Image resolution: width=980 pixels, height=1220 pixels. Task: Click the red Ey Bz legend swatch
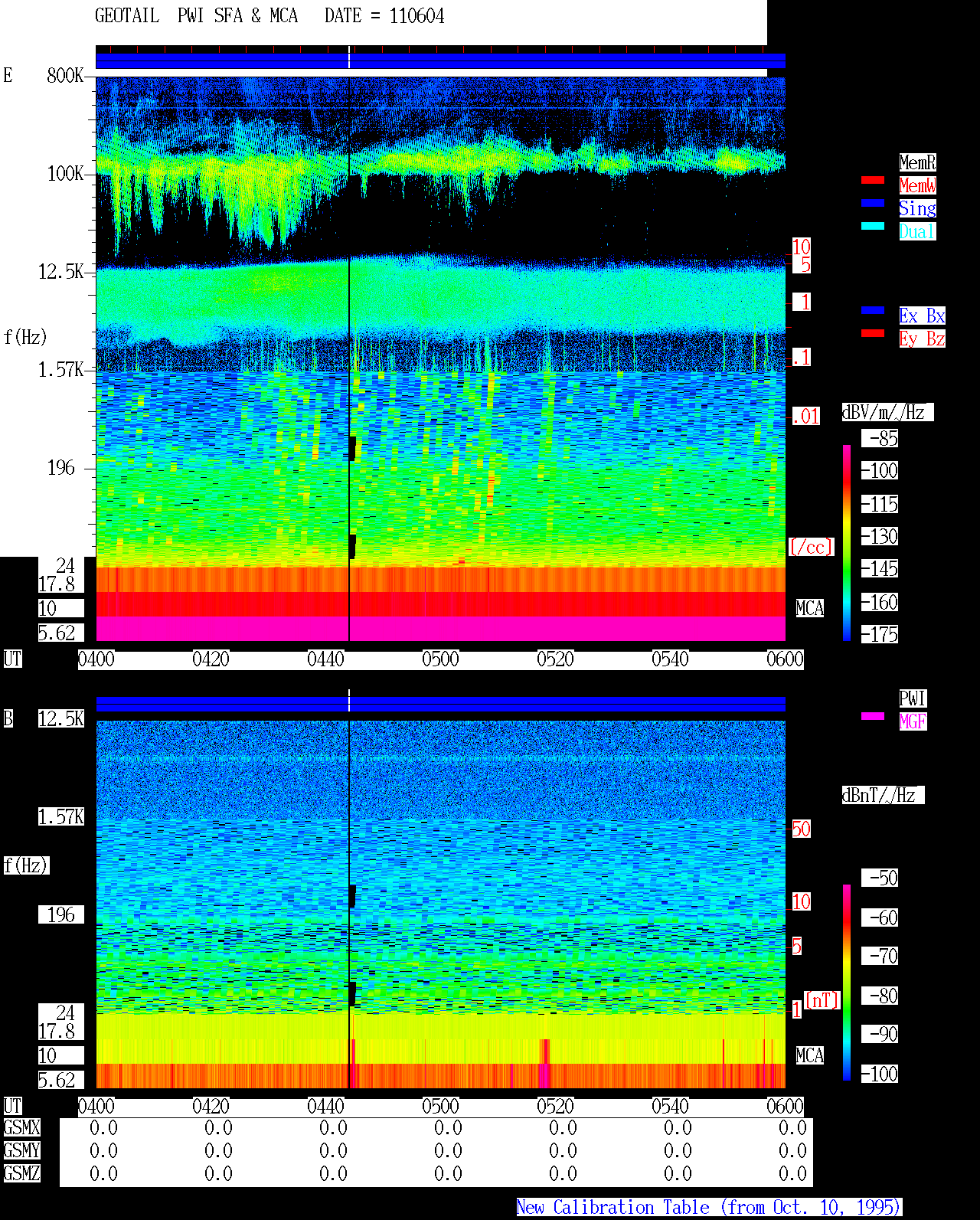pyautogui.click(x=873, y=333)
